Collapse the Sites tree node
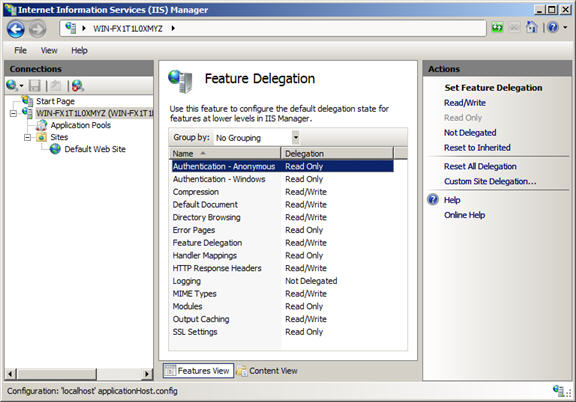Viewport: 576px width, 402px height. coord(27,137)
